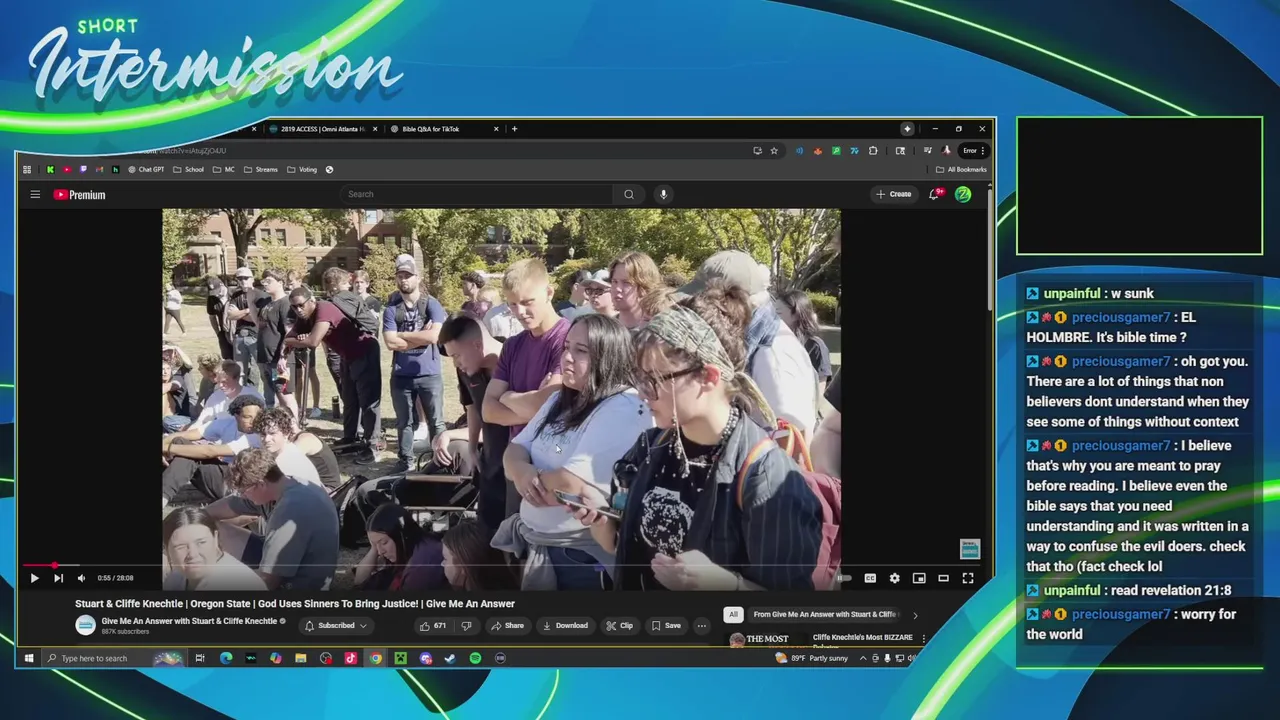Toggle the autoplay switch in player
The image size is (1280, 720).
(845, 578)
